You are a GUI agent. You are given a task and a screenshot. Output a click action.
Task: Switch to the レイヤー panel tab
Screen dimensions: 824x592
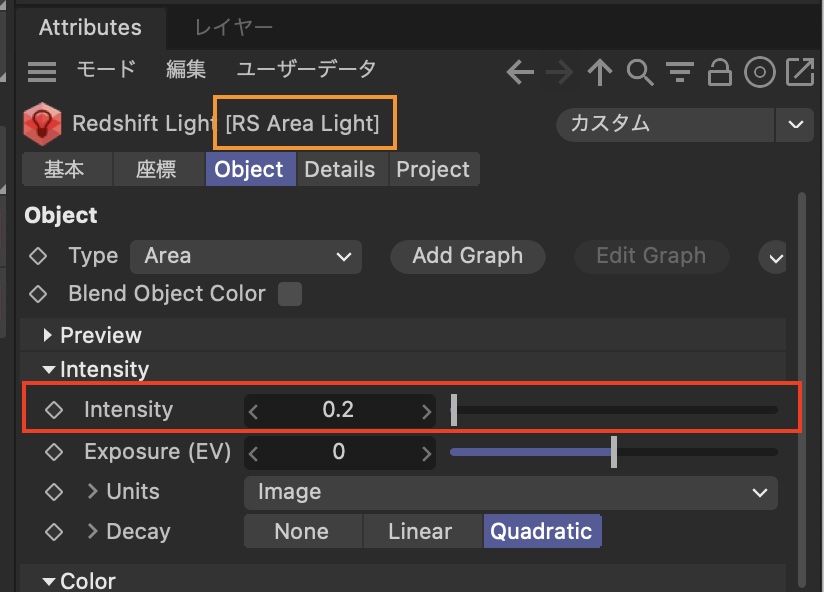pos(233,27)
